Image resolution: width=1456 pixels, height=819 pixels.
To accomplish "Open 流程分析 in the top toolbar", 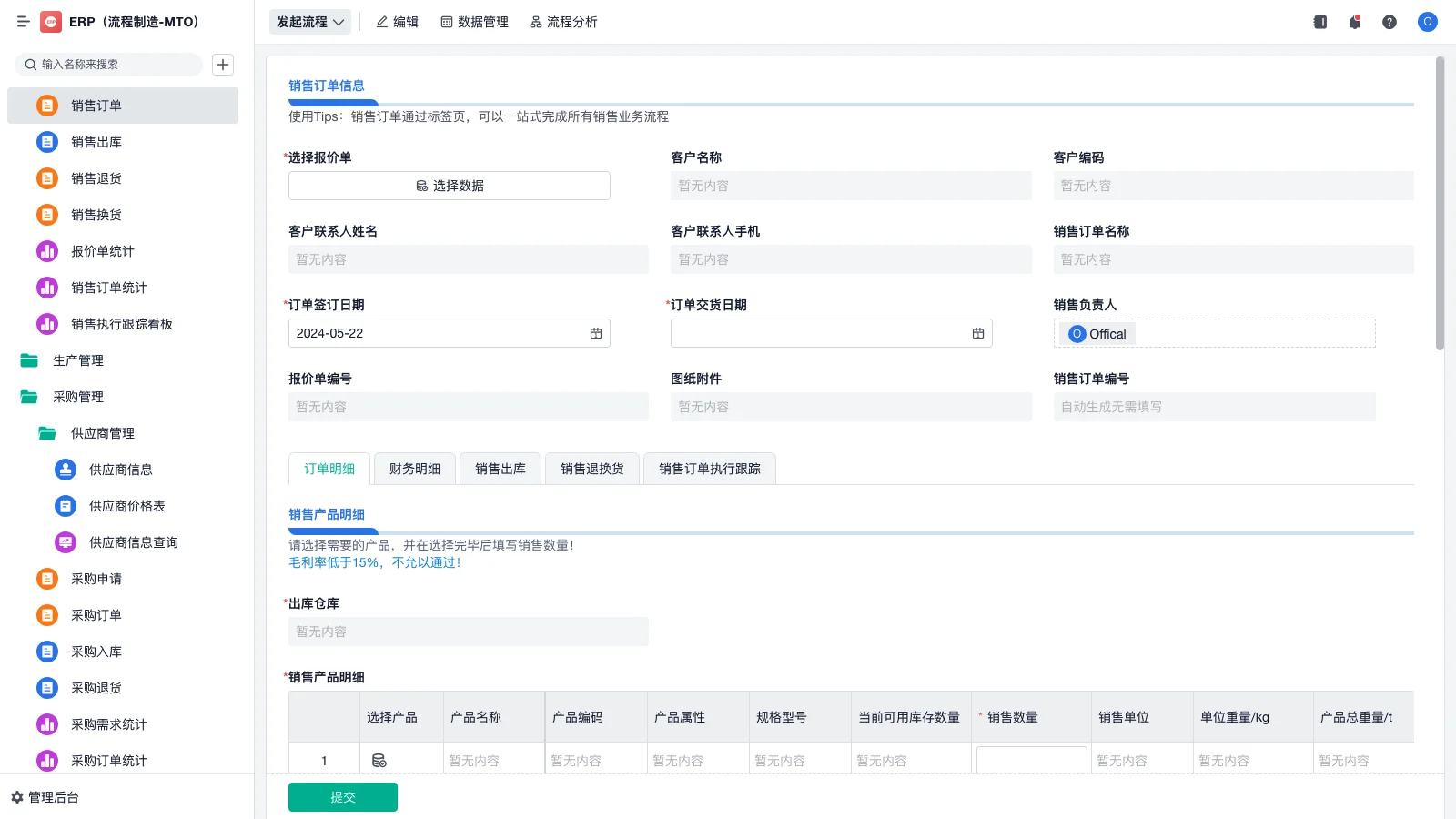I will pyautogui.click(x=564, y=22).
